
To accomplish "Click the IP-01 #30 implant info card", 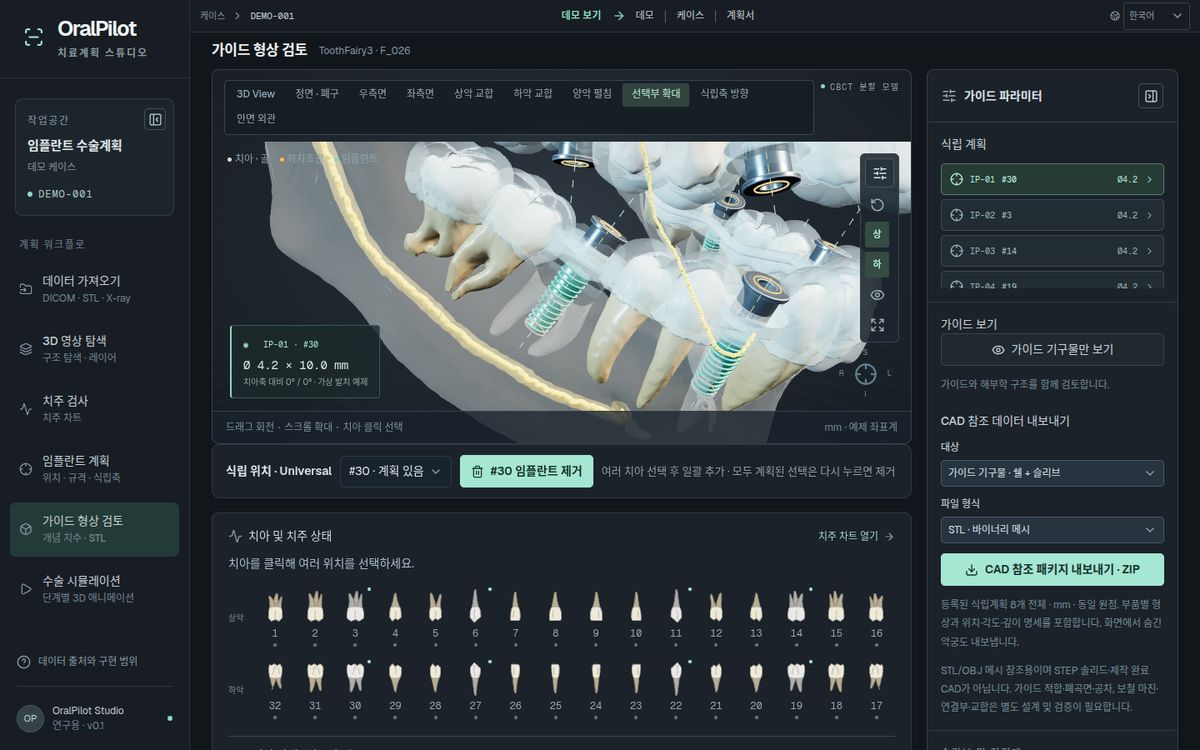I will [305, 362].
